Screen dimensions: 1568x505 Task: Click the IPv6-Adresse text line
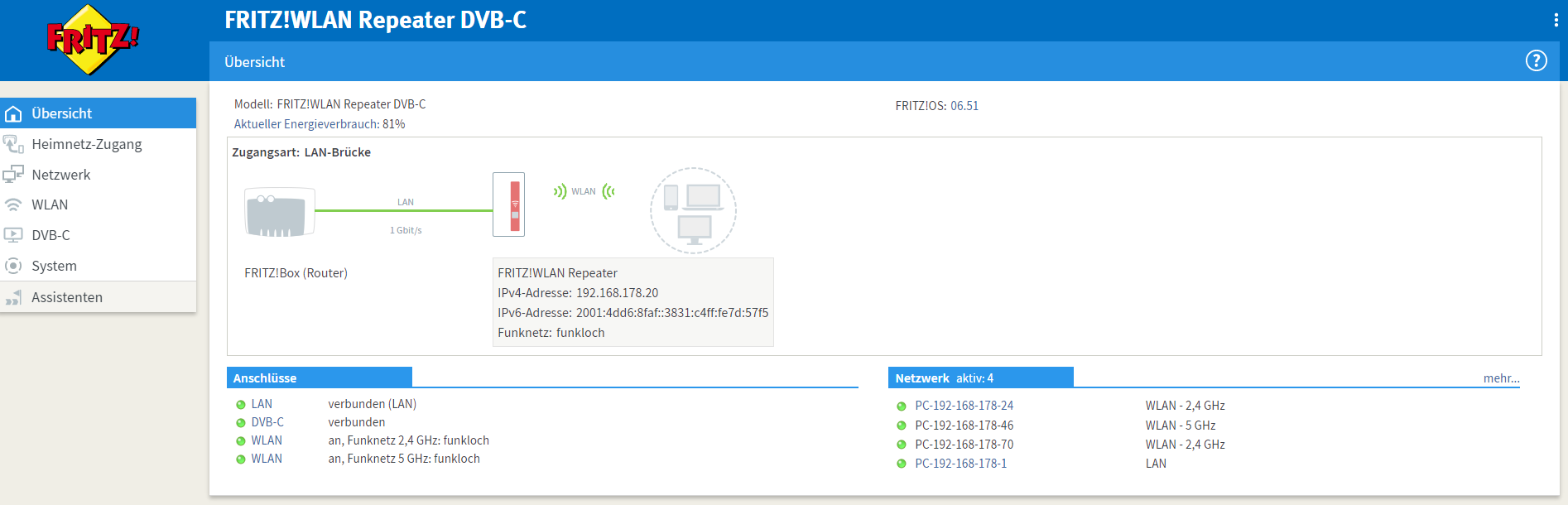click(632, 313)
